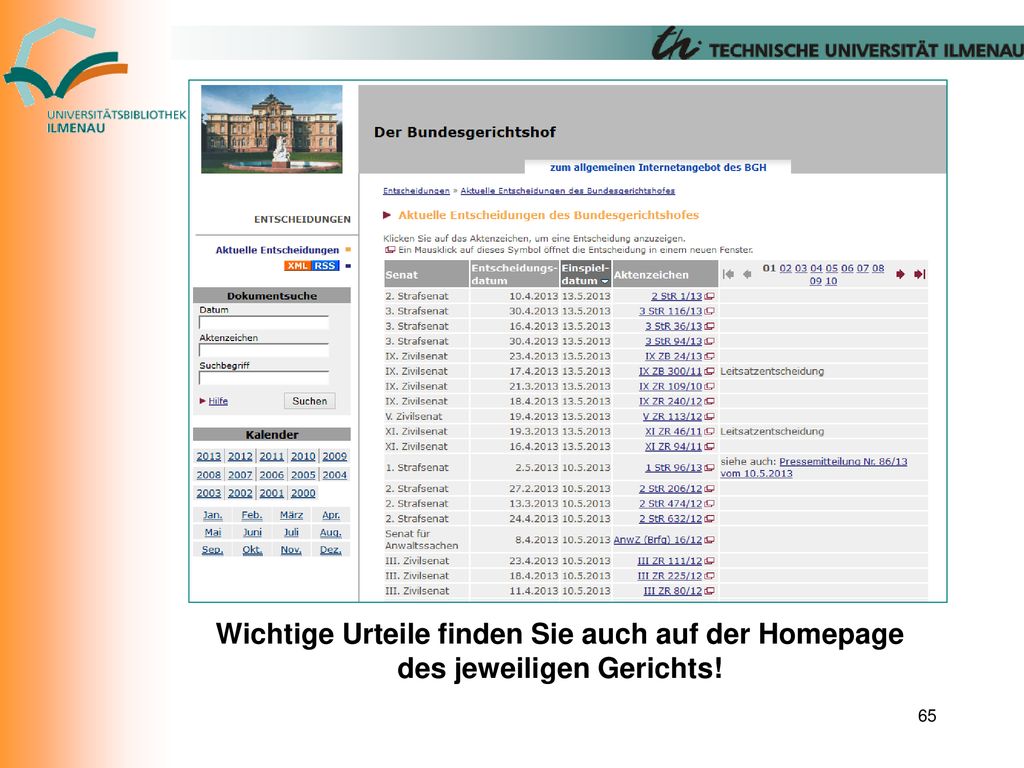This screenshot has height=768, width=1024.
Task: Click the Bundesgerichtshof building photo
Action: [272, 129]
